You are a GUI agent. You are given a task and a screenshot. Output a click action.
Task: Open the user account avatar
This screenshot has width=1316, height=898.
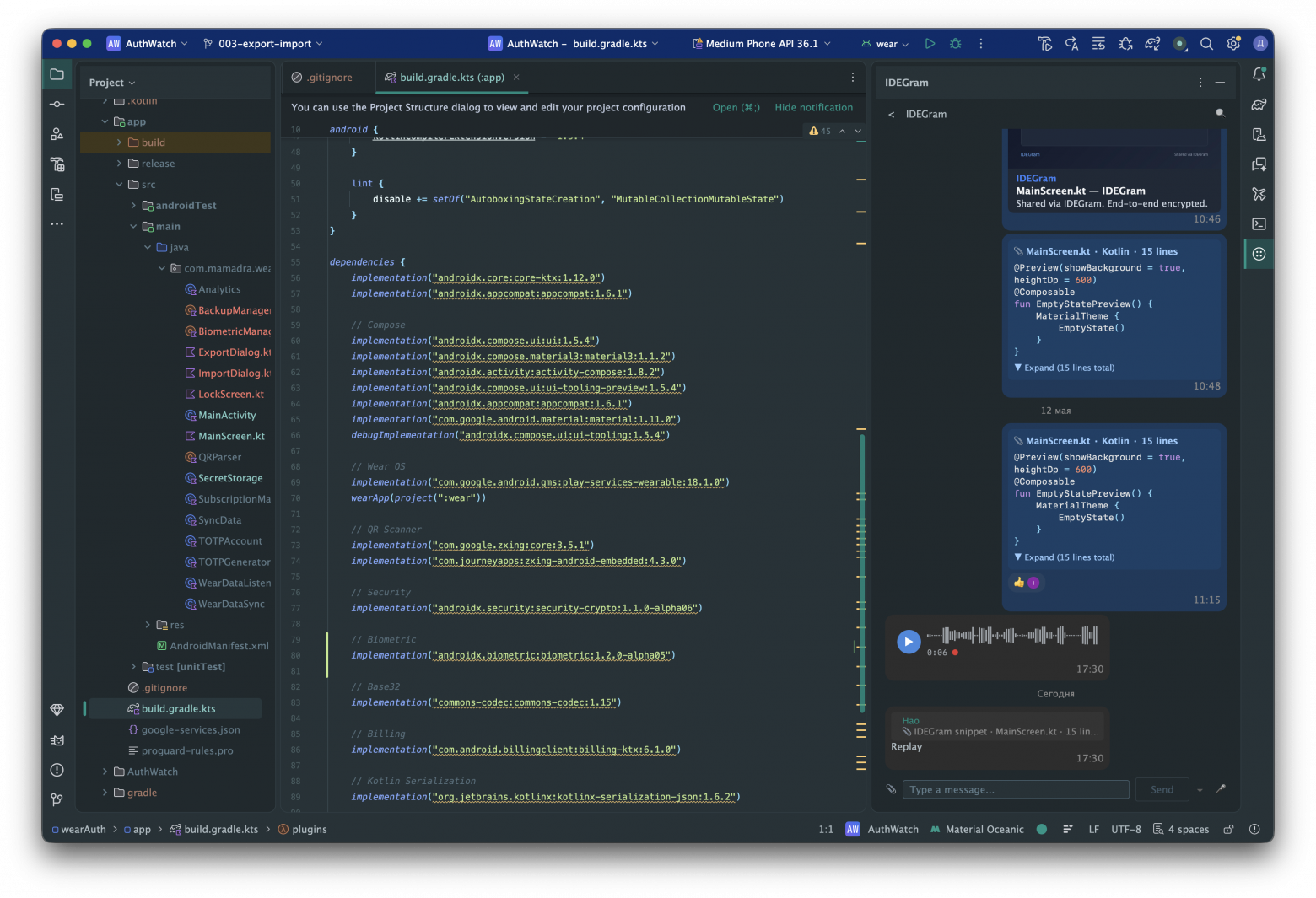tap(1260, 44)
